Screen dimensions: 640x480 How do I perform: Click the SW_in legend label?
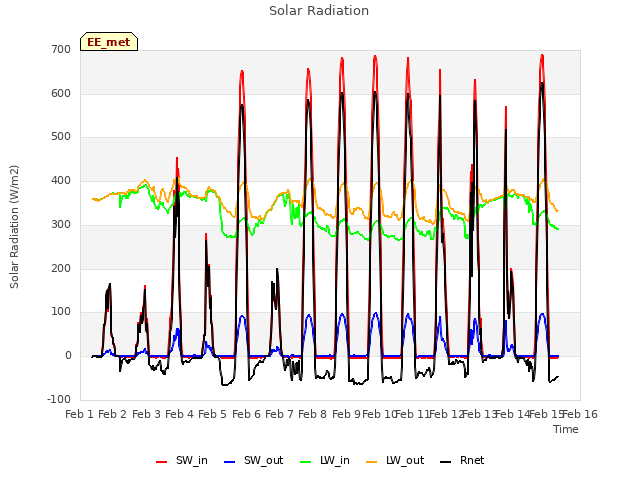pyautogui.click(x=192, y=460)
